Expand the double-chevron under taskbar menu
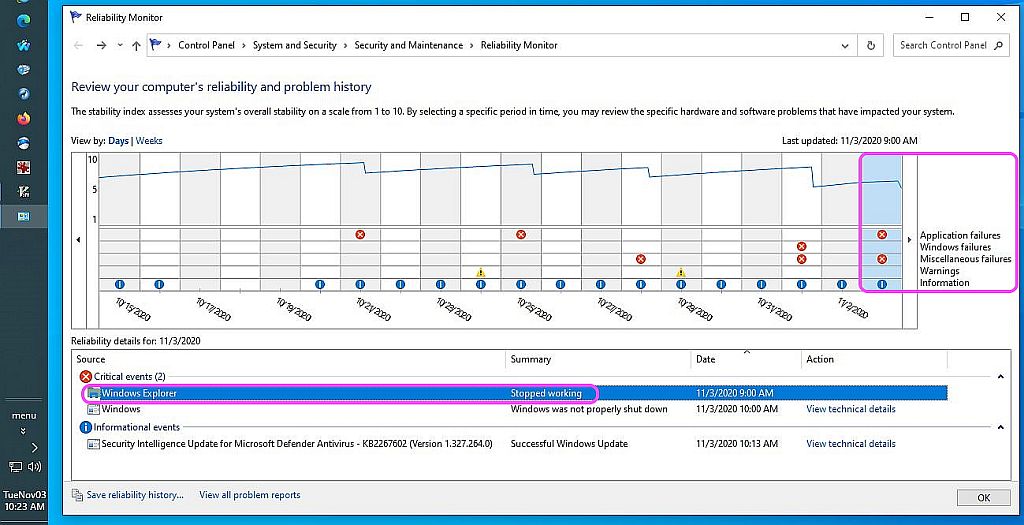 click(x=24, y=431)
